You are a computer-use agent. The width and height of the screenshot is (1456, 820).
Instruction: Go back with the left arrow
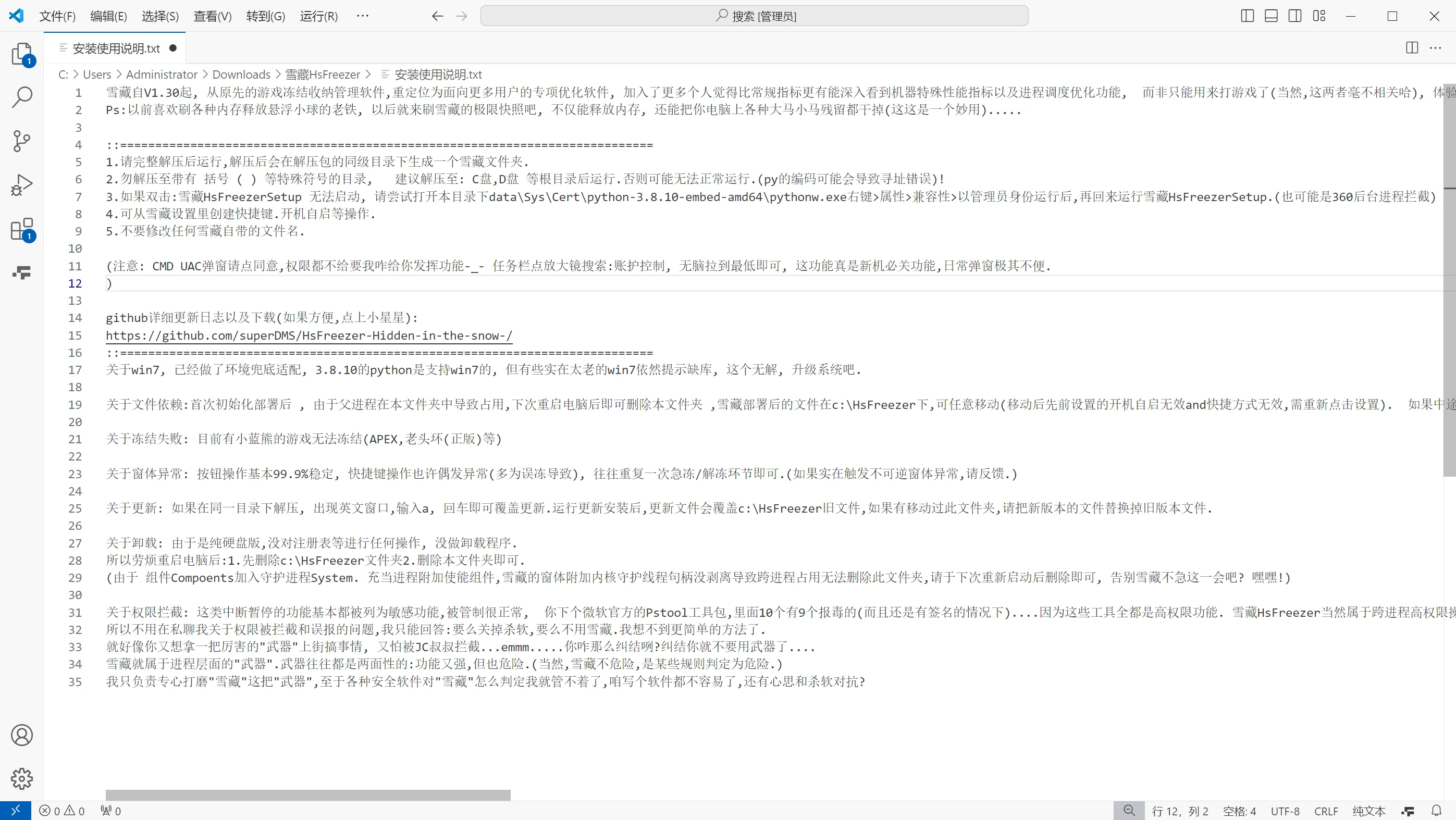(438, 16)
